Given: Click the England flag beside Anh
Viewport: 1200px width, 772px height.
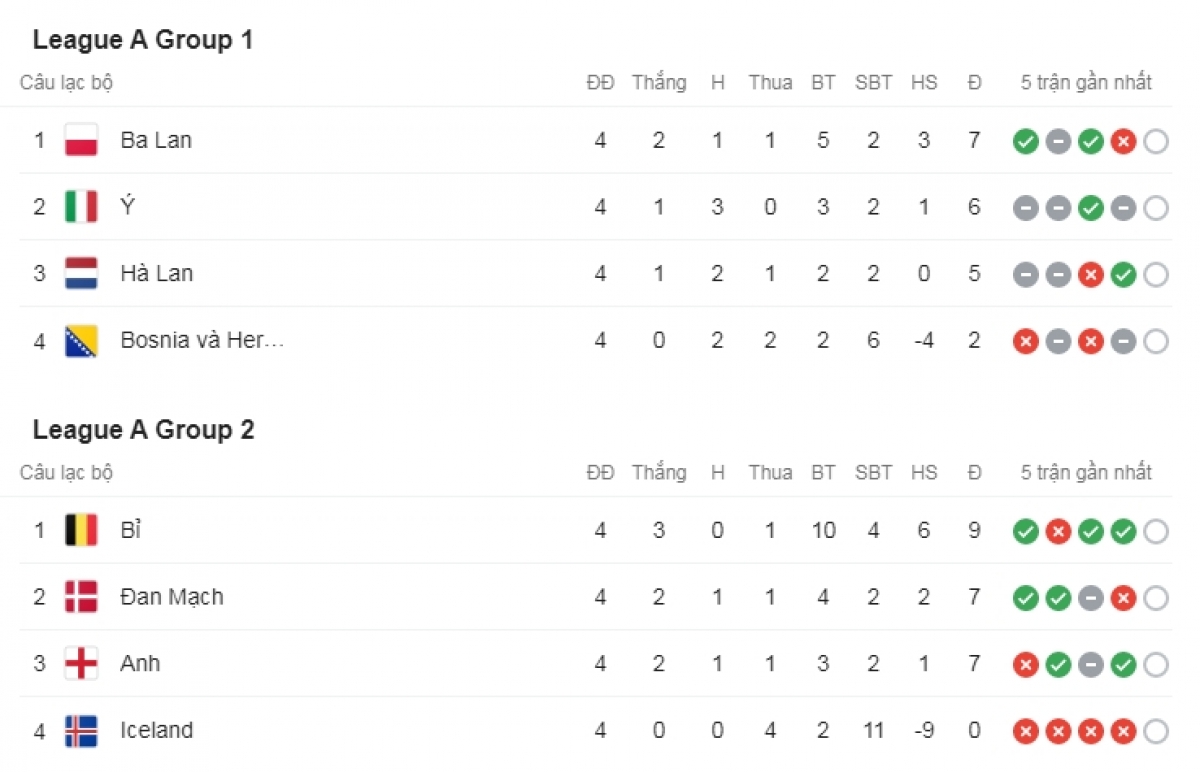Looking at the screenshot, I should click(x=81, y=664).
